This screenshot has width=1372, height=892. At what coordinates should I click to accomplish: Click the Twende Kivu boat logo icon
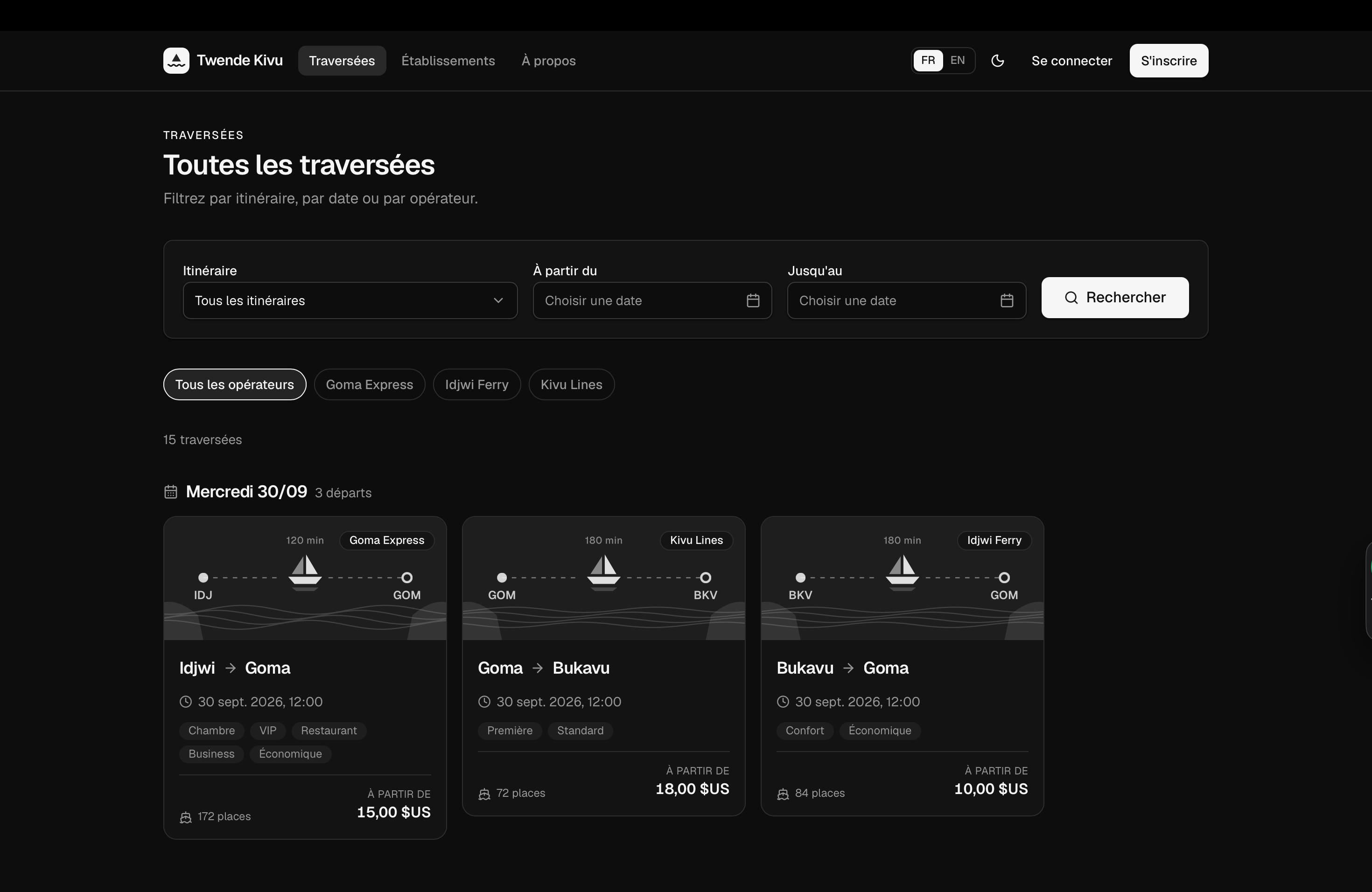[176, 61]
